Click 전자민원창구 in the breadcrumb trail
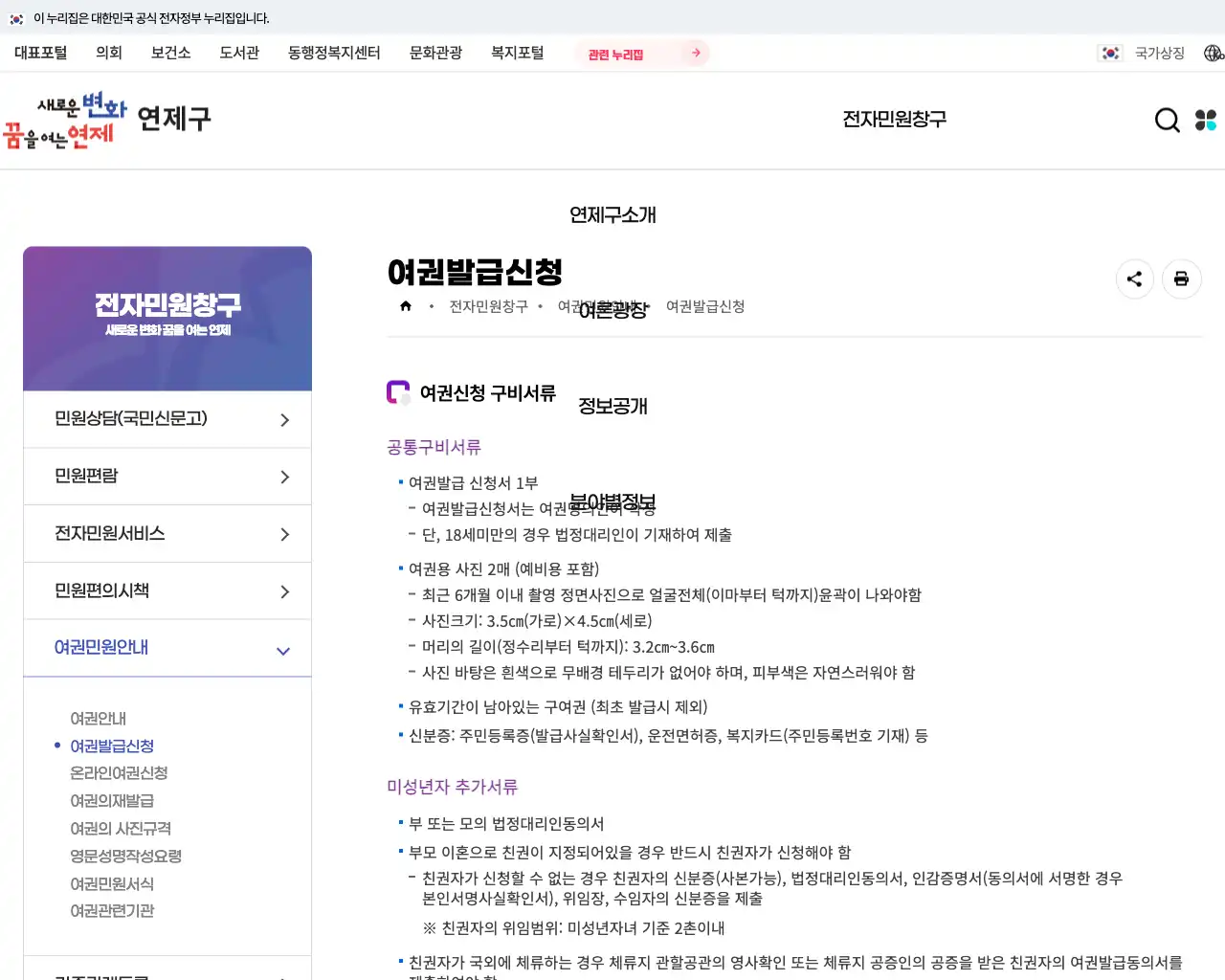 pos(489,307)
